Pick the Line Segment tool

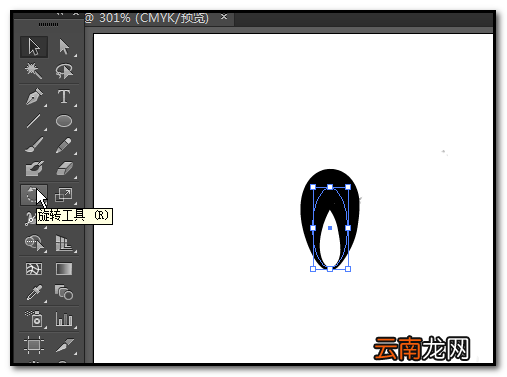coord(33,121)
